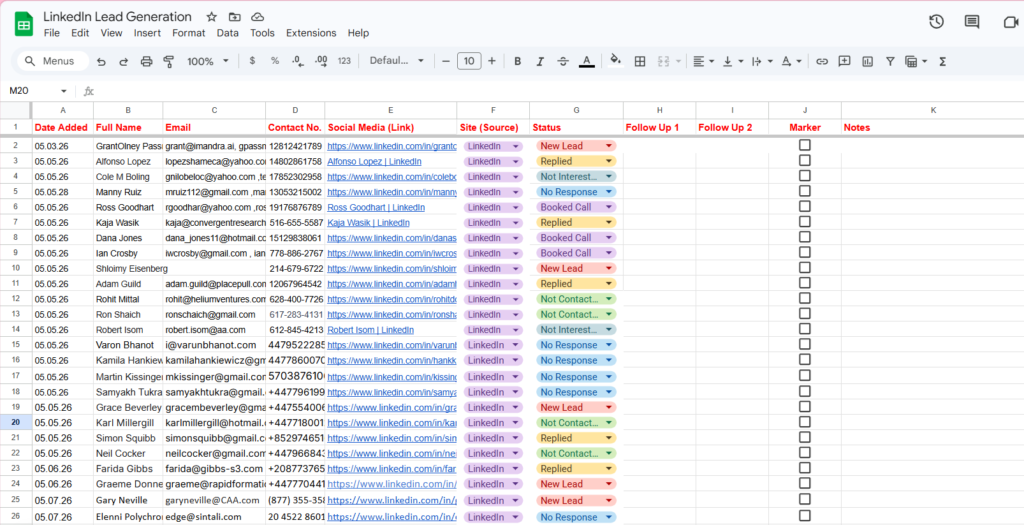Click the Insert chart icon

[867, 61]
